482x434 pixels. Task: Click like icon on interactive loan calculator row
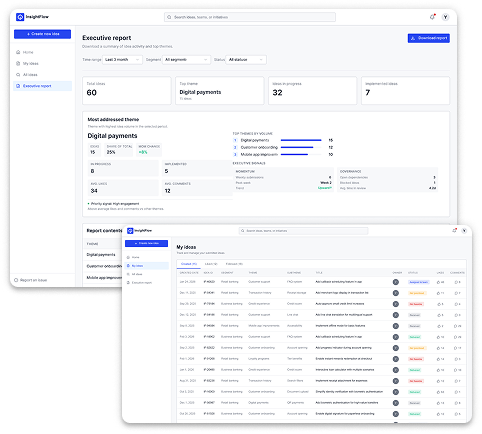click(x=438, y=370)
